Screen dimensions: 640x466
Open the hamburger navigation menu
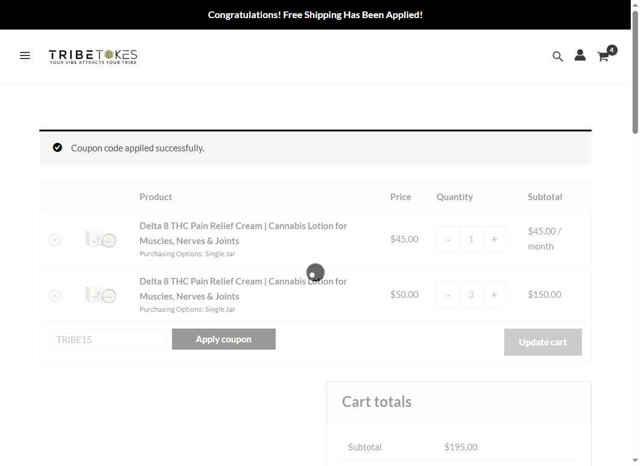coord(25,55)
